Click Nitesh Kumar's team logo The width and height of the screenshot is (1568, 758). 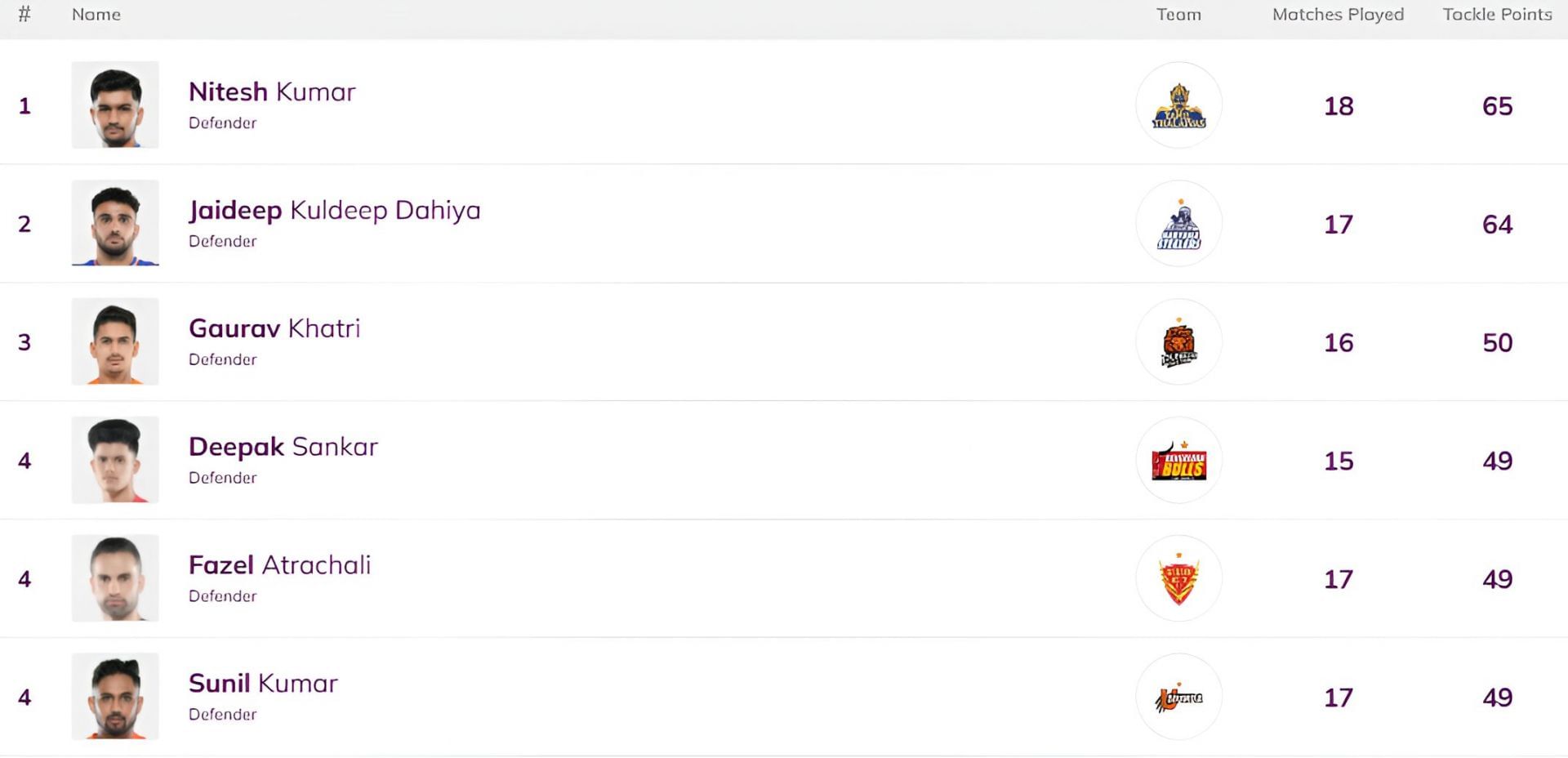coord(1178,105)
